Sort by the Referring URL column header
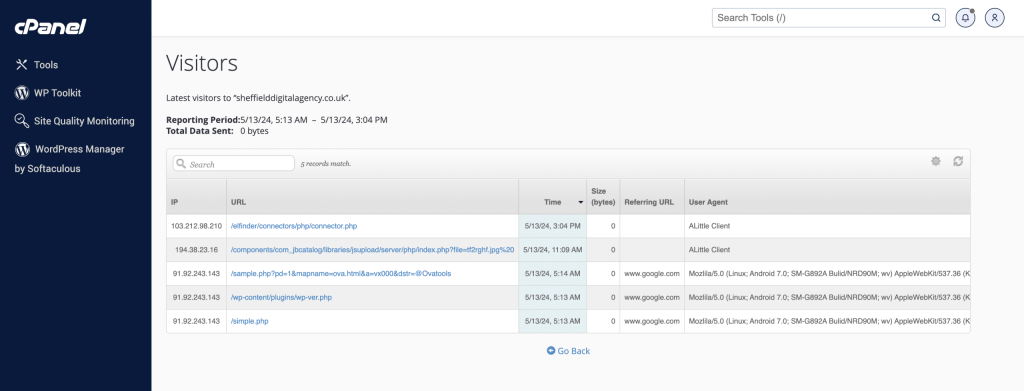 652,196
